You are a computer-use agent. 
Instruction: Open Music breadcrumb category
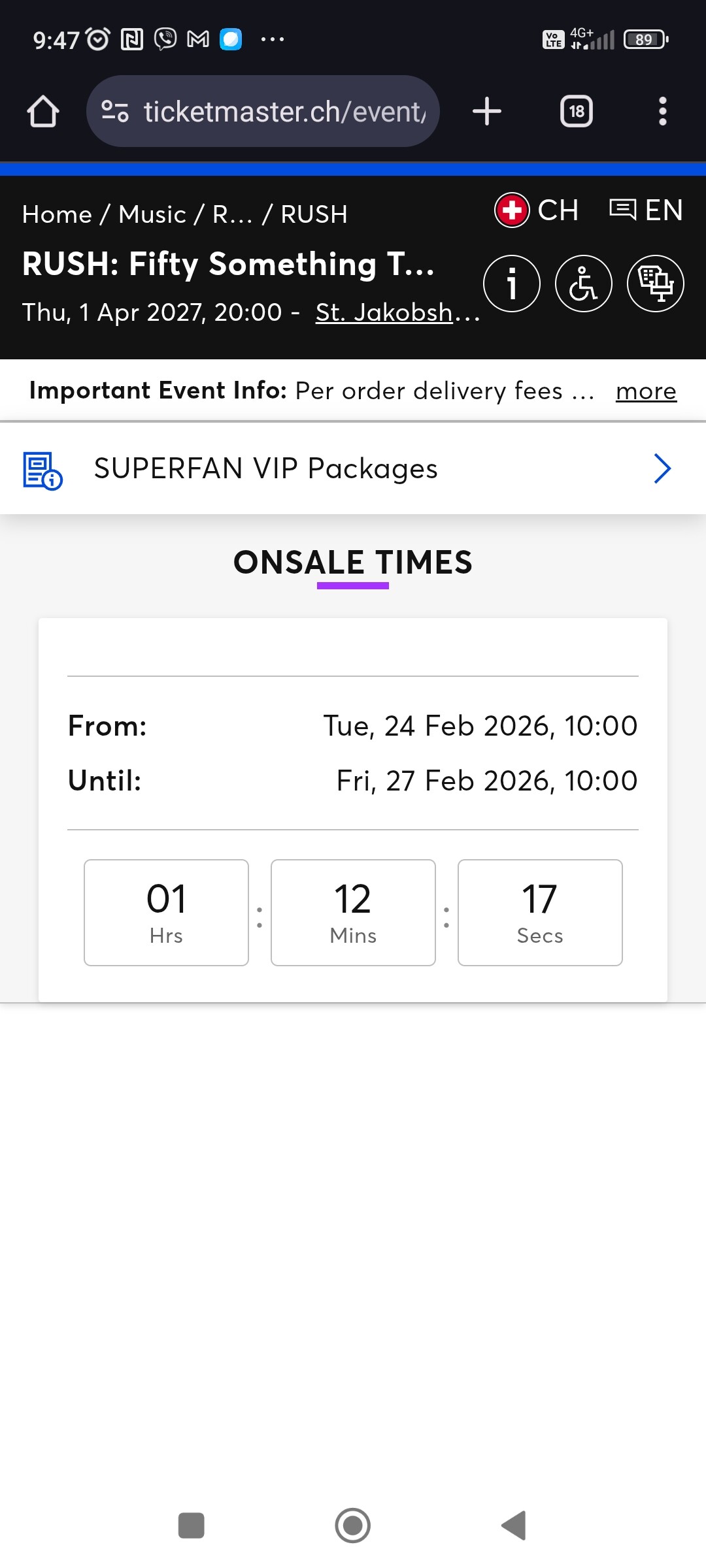[x=152, y=214]
